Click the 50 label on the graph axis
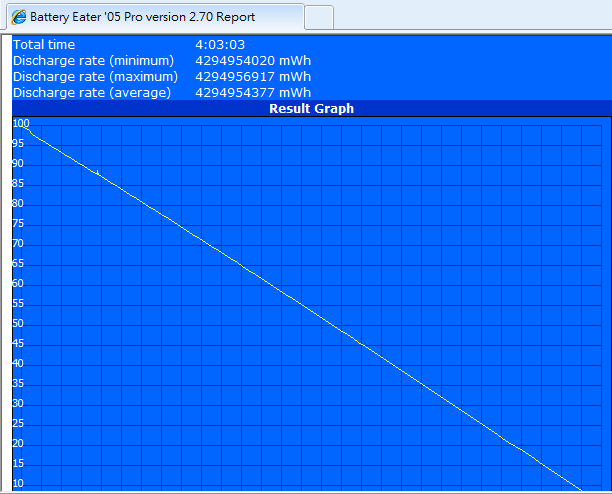 click(19, 324)
